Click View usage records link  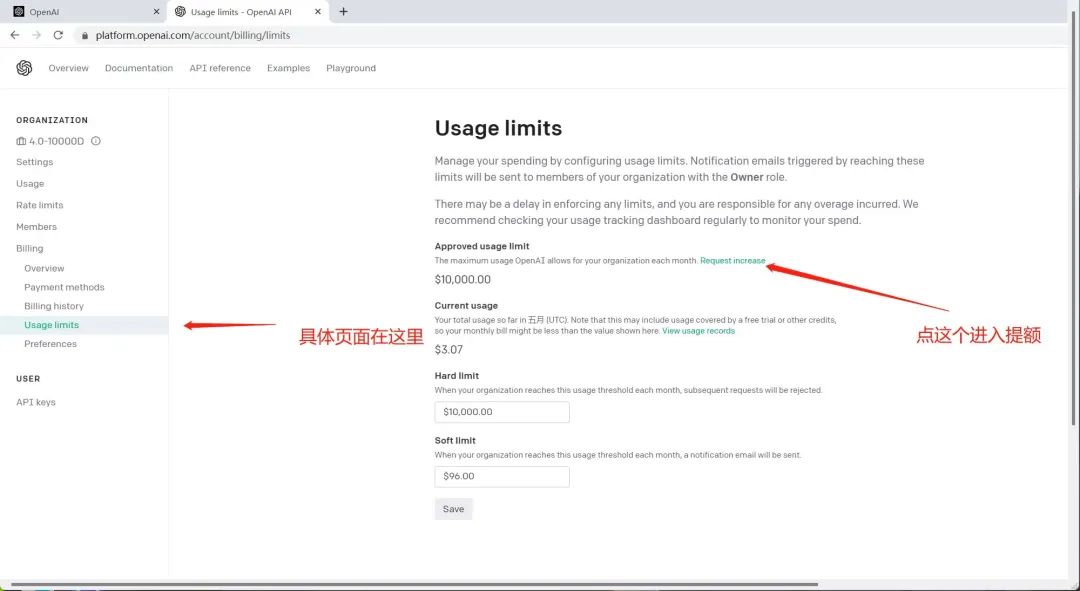pyautogui.click(x=698, y=331)
